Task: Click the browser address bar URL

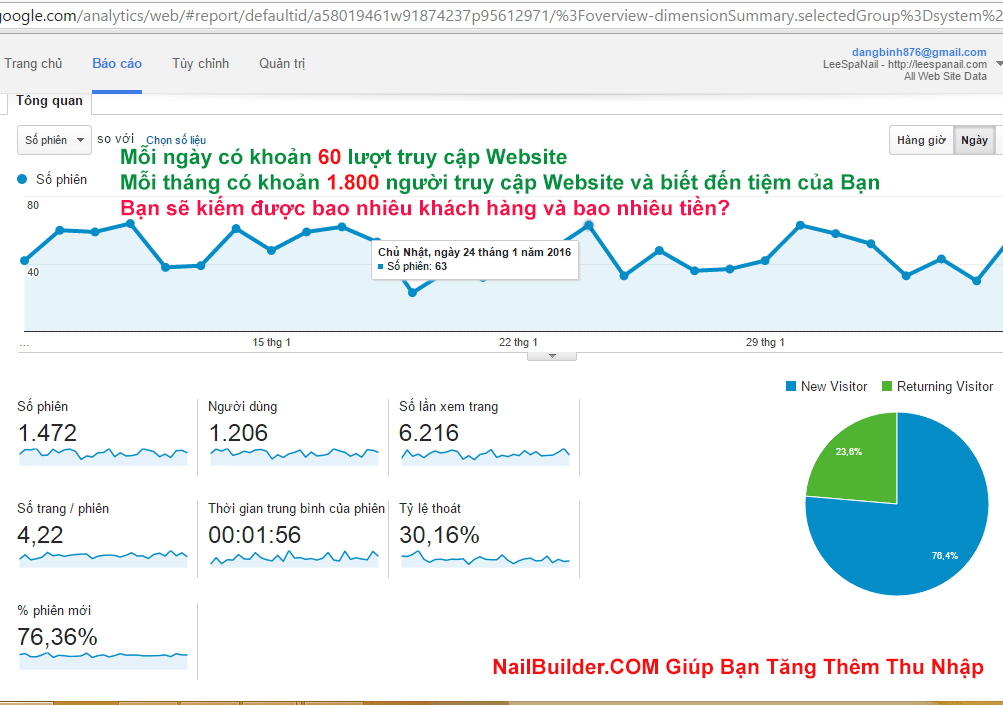Action: (502, 15)
